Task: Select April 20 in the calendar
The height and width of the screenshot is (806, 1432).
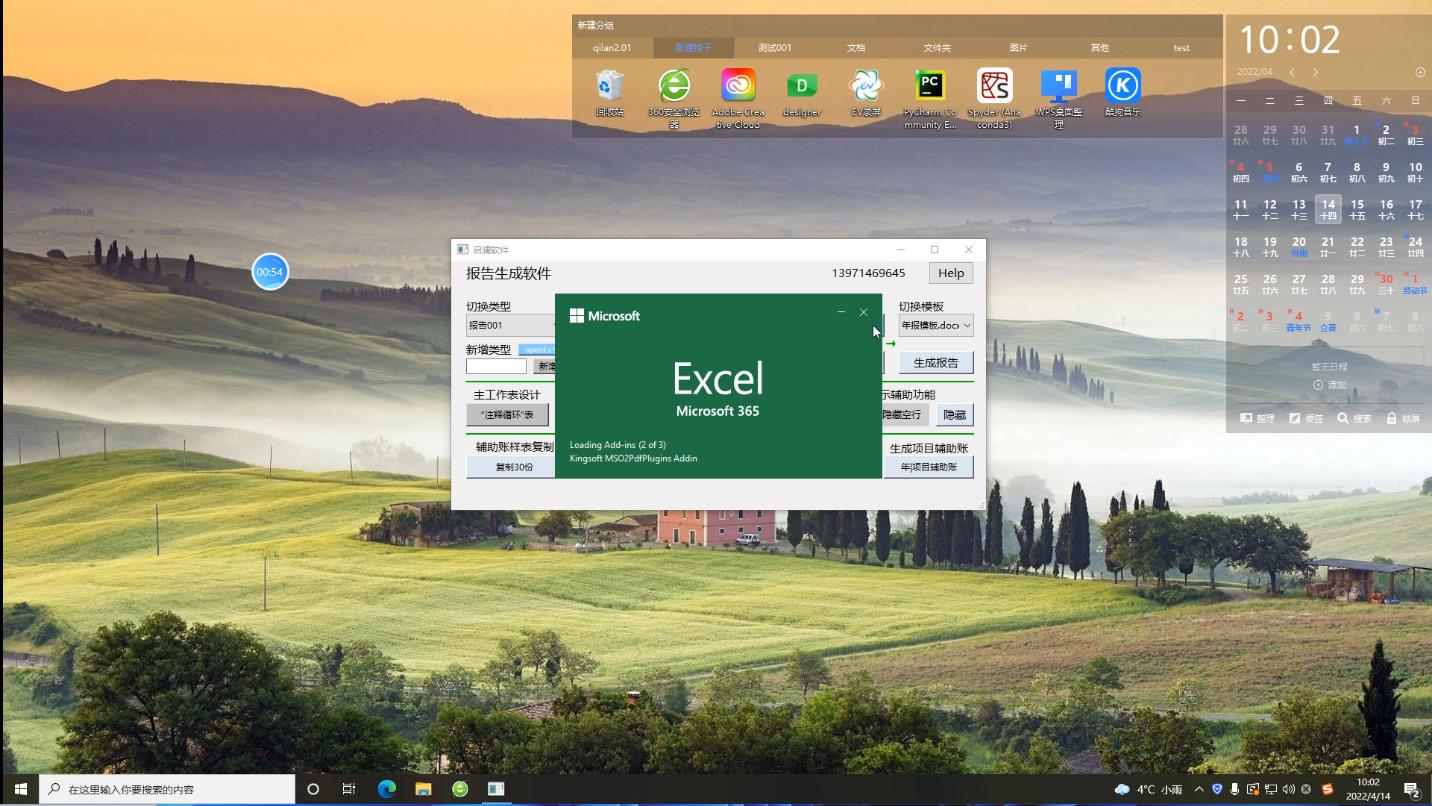Action: (x=1298, y=245)
